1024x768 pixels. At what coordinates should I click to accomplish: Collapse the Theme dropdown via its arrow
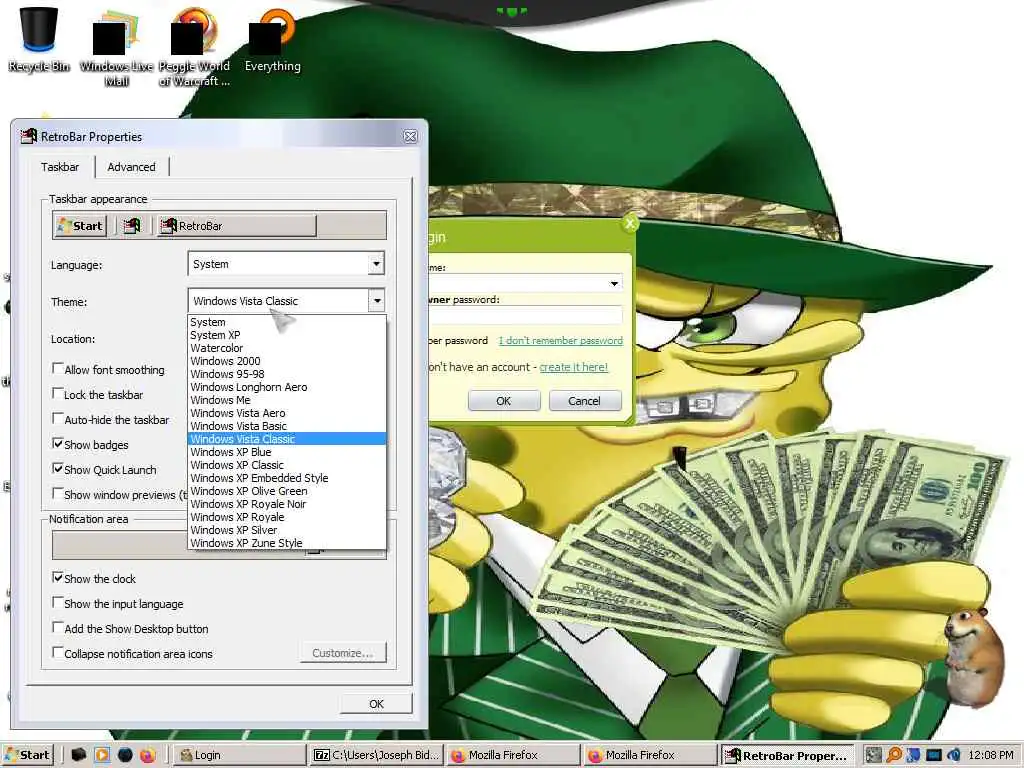(x=376, y=301)
